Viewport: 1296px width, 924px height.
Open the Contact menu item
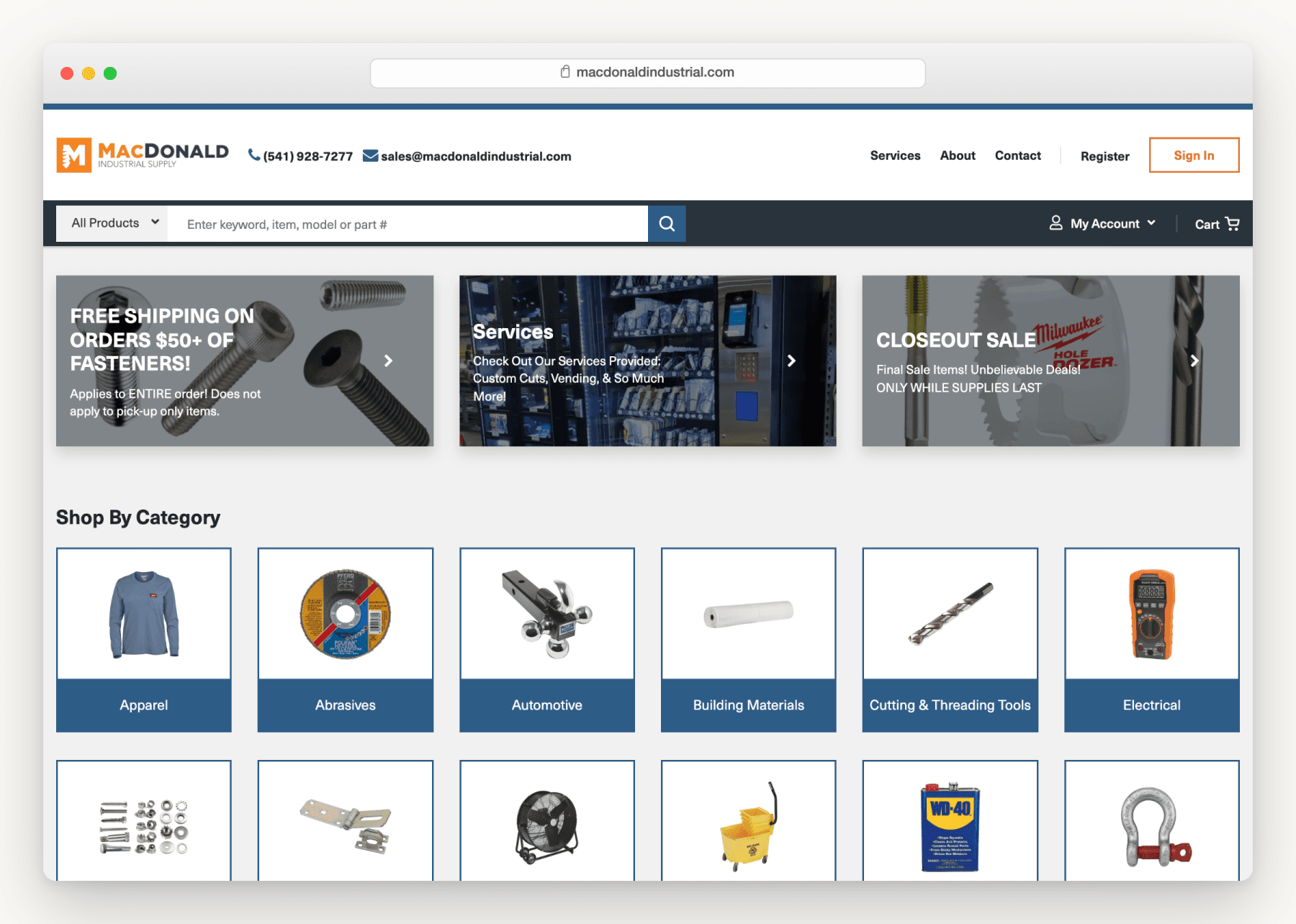(x=1017, y=155)
